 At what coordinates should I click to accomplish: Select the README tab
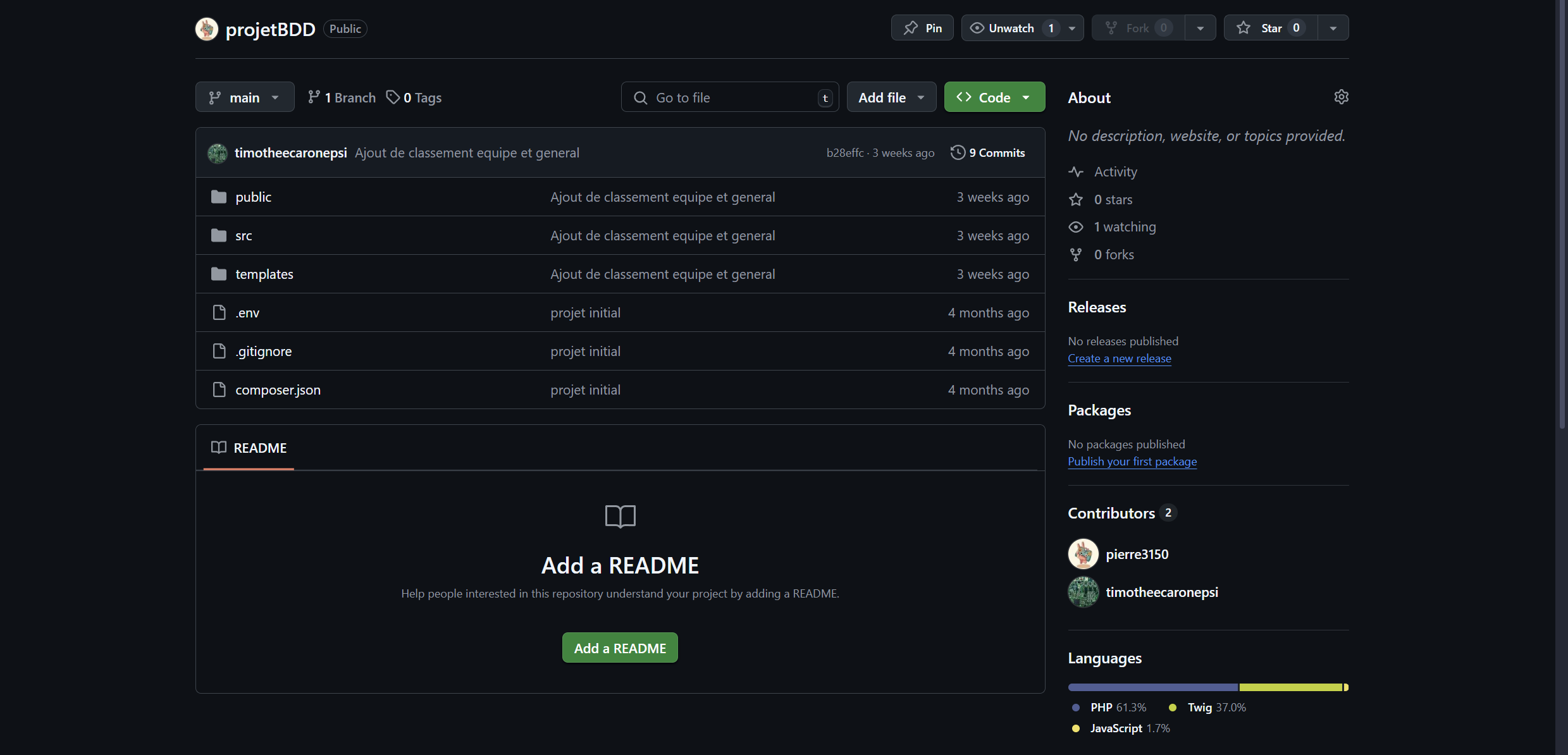click(249, 448)
